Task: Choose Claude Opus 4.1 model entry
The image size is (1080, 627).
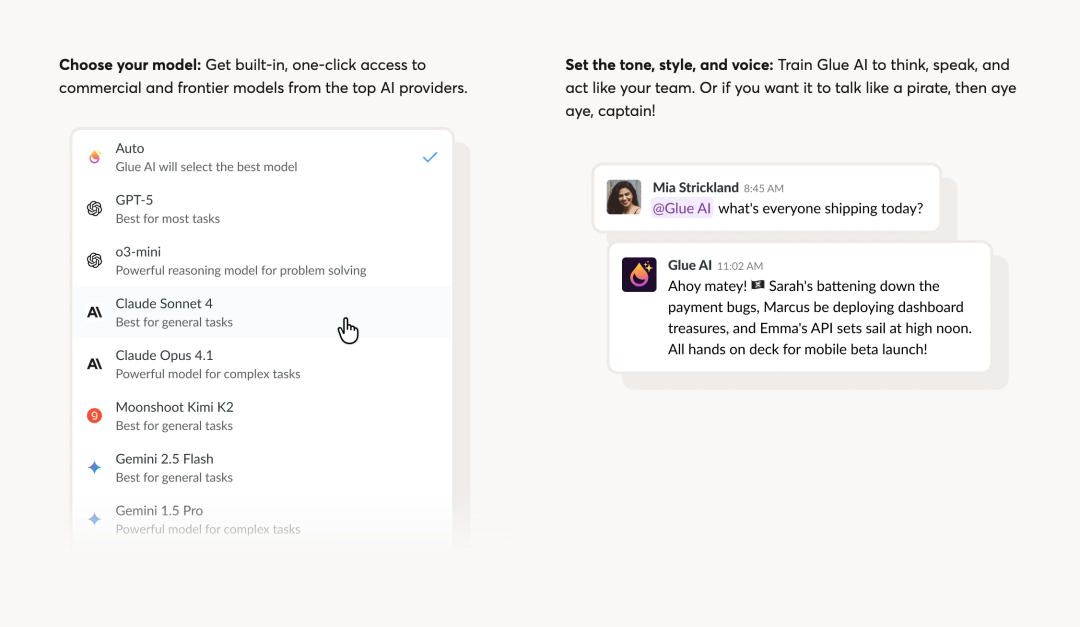Action: (x=207, y=364)
